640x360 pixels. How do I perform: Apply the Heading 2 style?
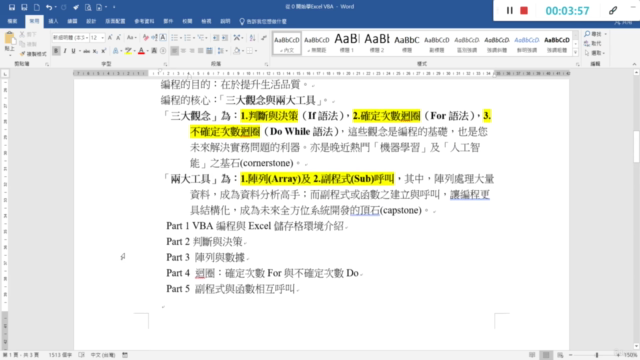[x=377, y=43]
